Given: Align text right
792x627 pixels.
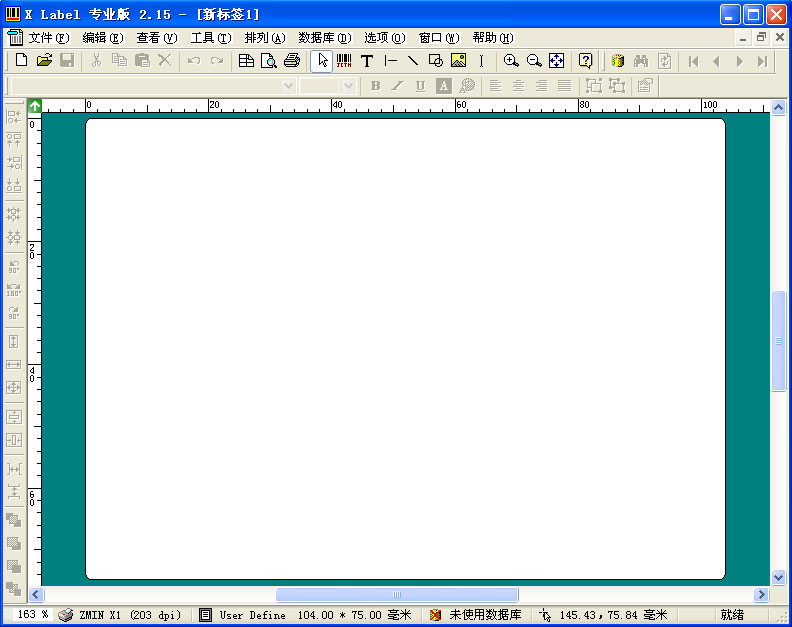Looking at the screenshot, I should [x=541, y=86].
